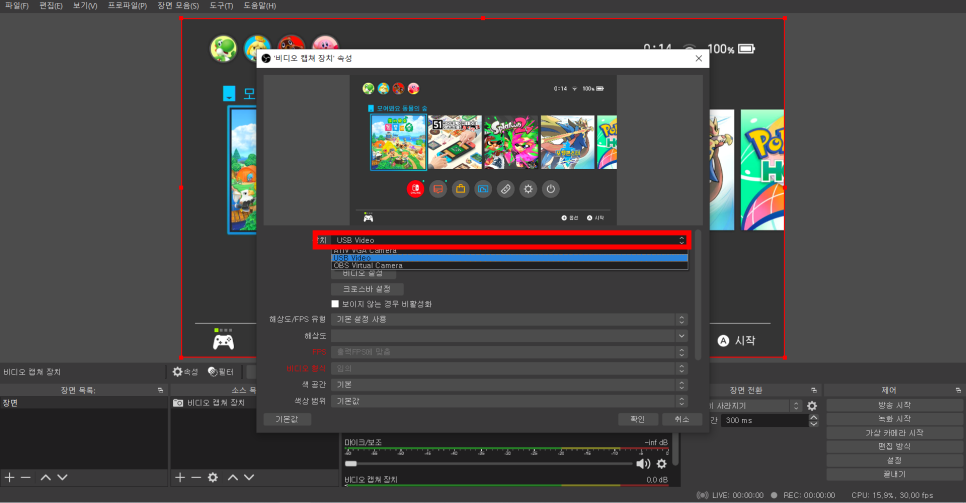Open the 필터 filters button
The width and height of the screenshot is (966, 503).
221,372
